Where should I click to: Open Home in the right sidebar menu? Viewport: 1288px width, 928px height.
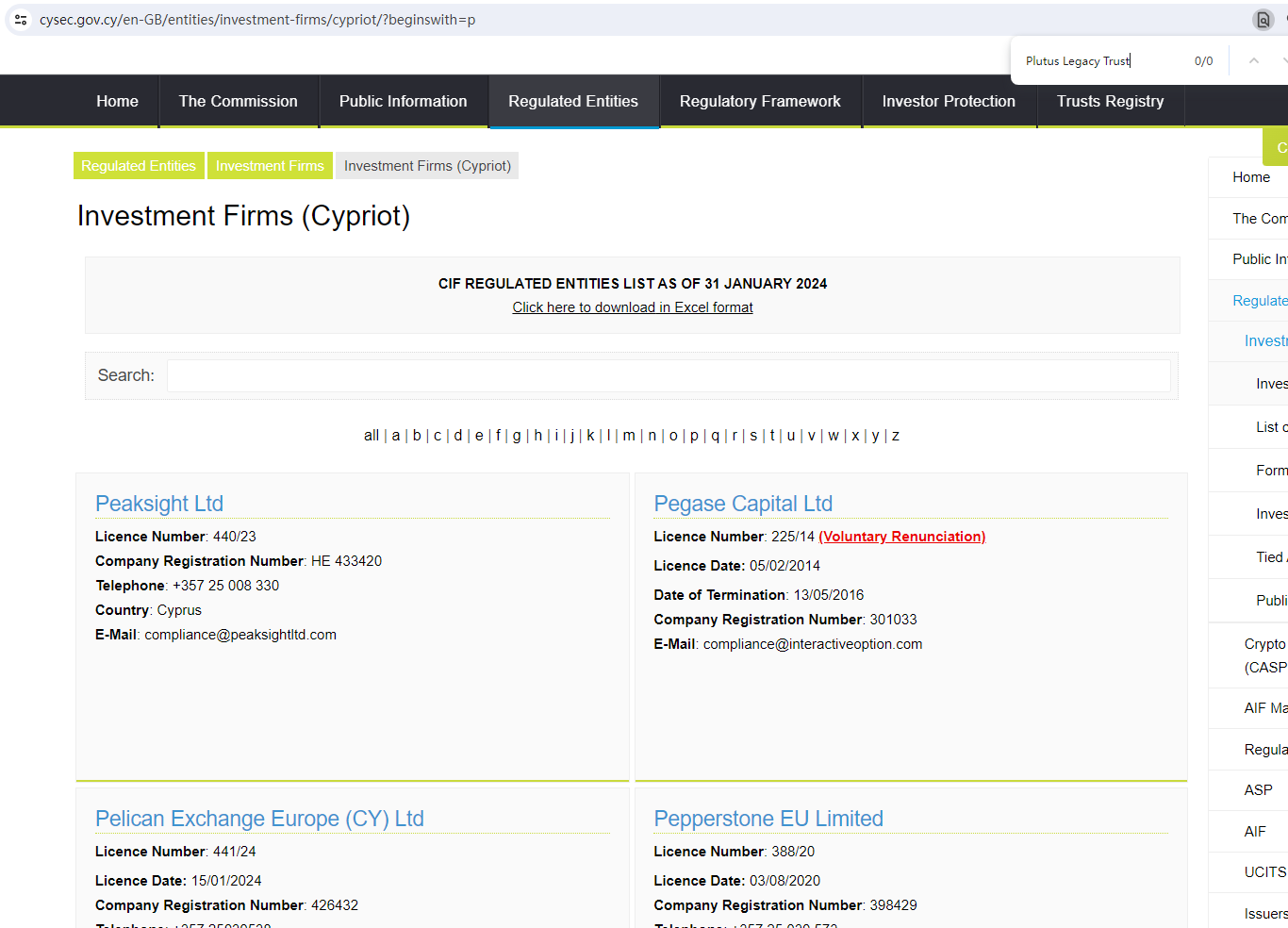pyautogui.click(x=1251, y=177)
